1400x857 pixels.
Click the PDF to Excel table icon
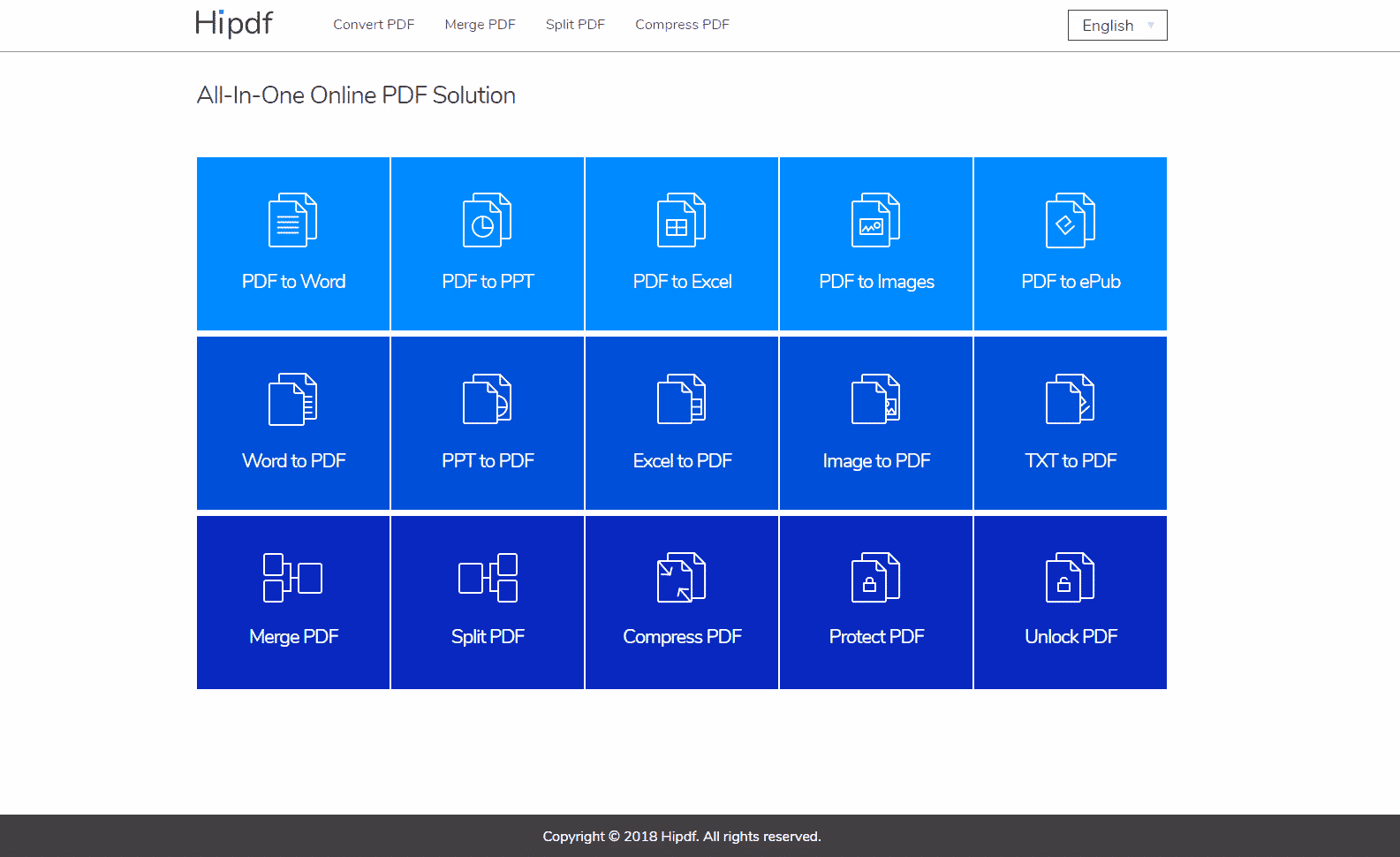tap(681, 220)
